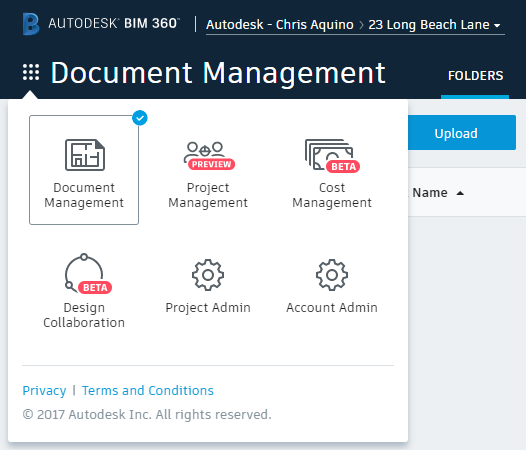
Task: Click the BIM 360 logo icon
Action: click(31, 24)
